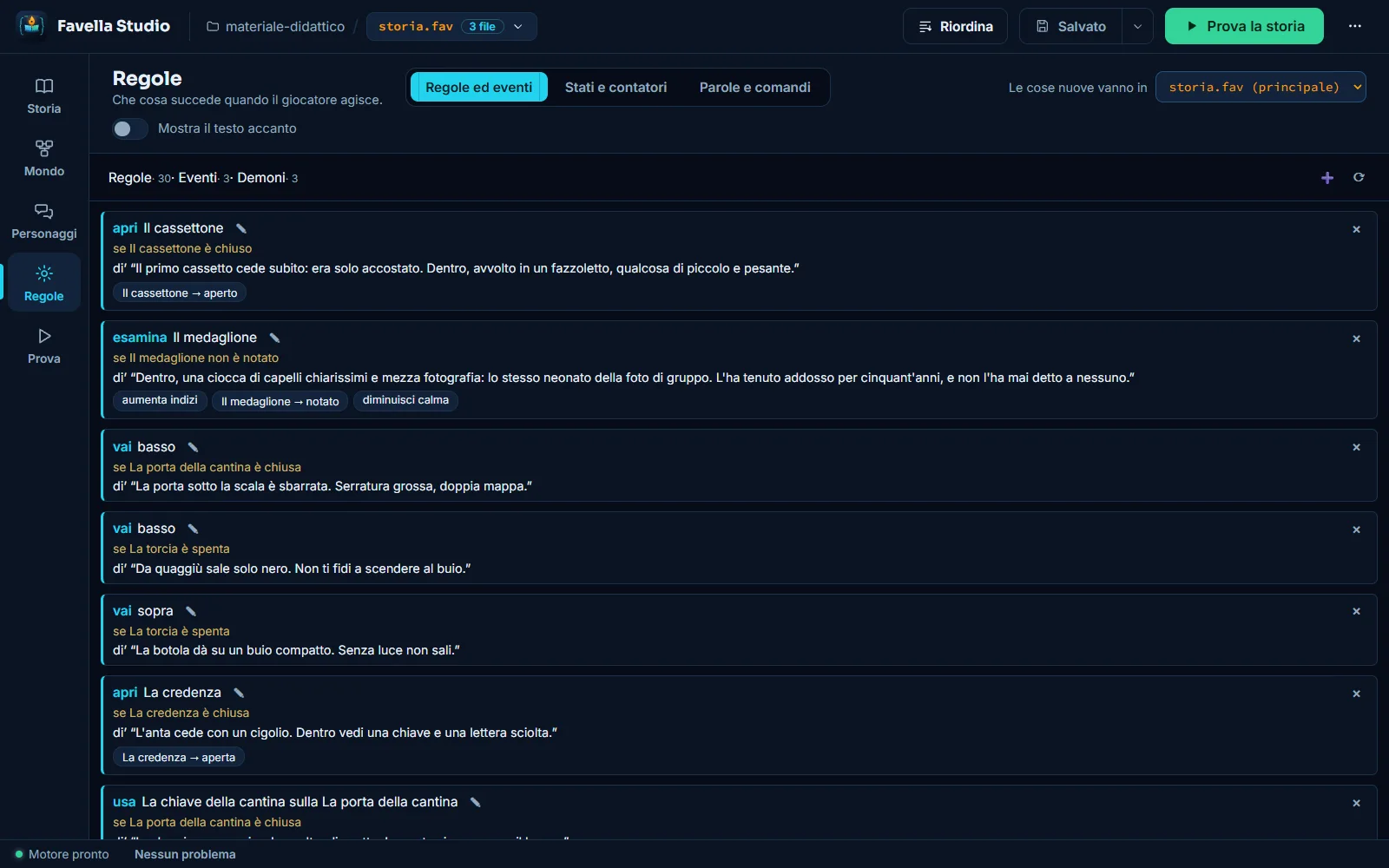Screen dimensions: 1389x868
Task: Click 'Motore pronto' status indicator
Action: (62, 854)
